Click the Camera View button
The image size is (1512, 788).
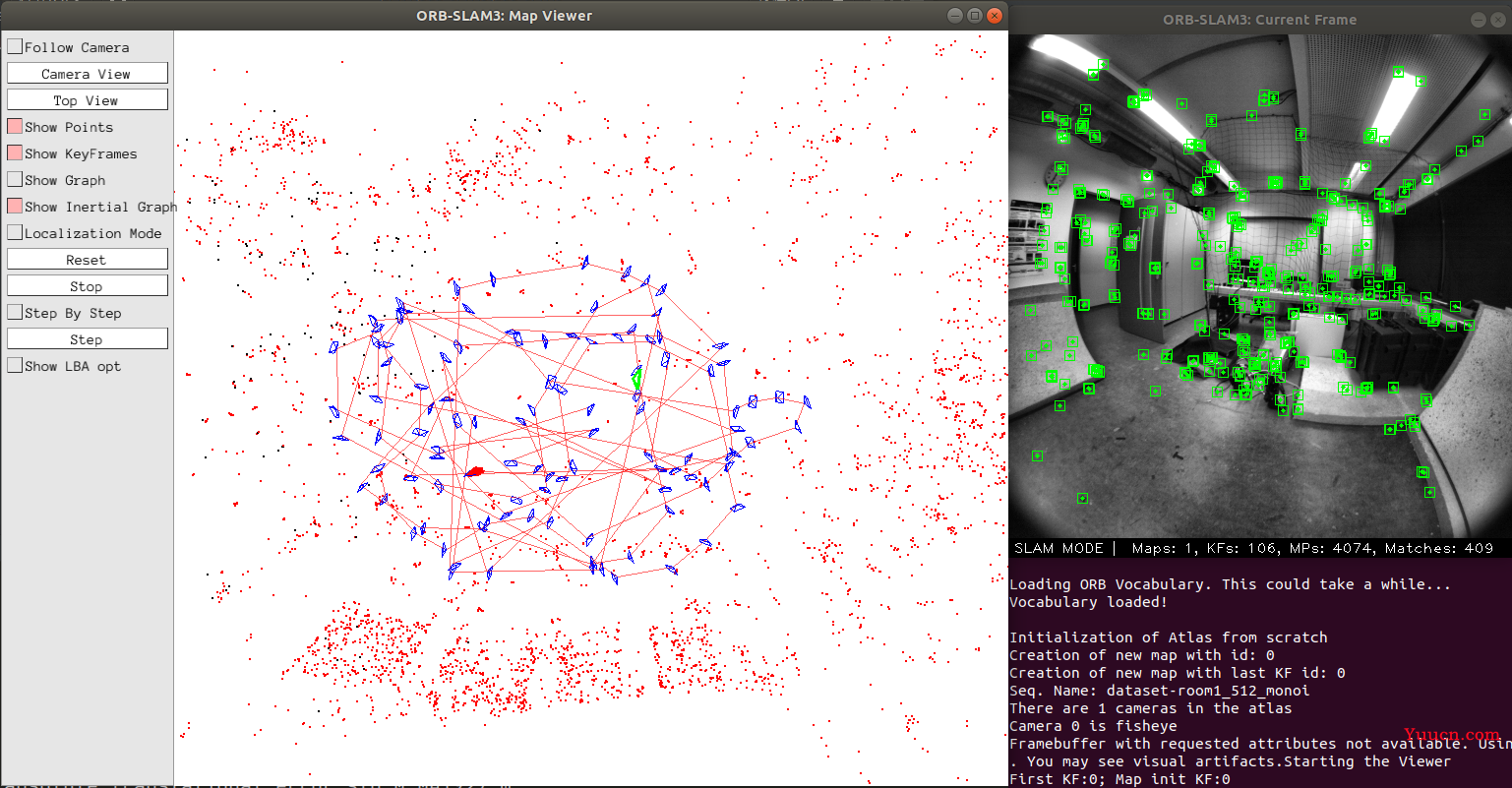(x=87, y=74)
